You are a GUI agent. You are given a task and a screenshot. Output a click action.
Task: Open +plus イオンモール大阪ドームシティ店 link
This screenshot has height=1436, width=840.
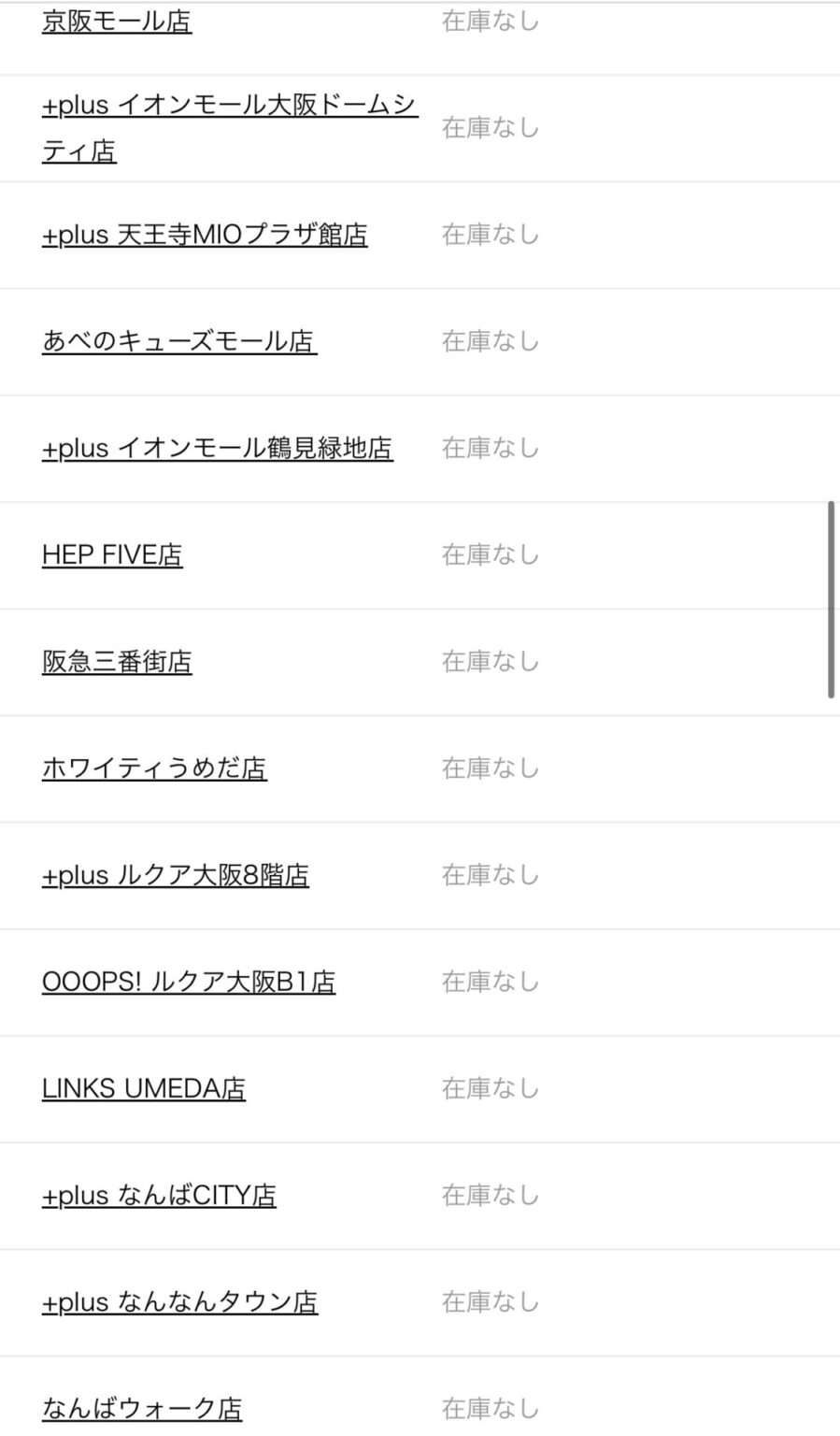(x=229, y=107)
